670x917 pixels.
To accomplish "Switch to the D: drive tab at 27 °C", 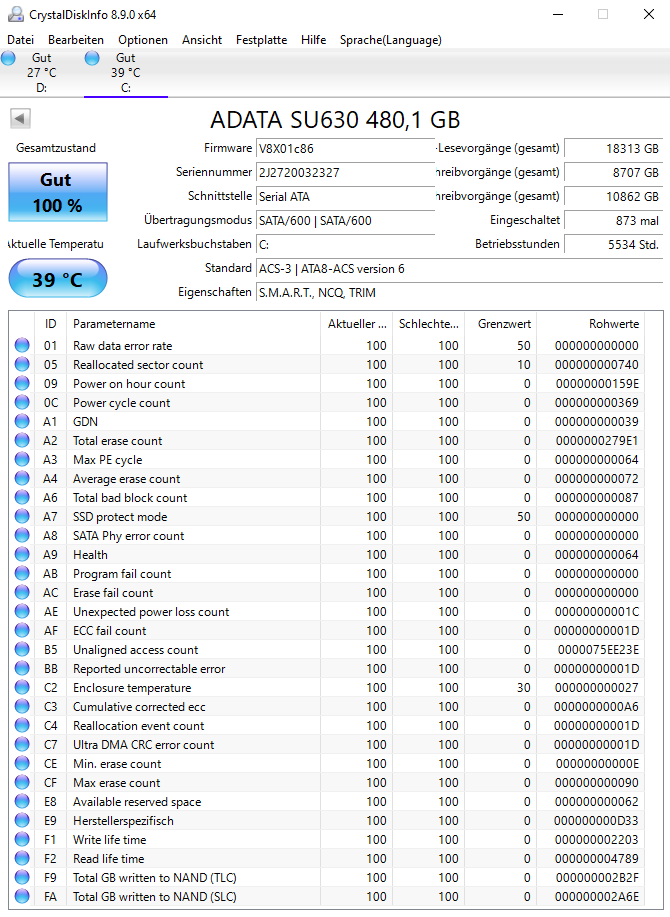I will [x=42, y=73].
